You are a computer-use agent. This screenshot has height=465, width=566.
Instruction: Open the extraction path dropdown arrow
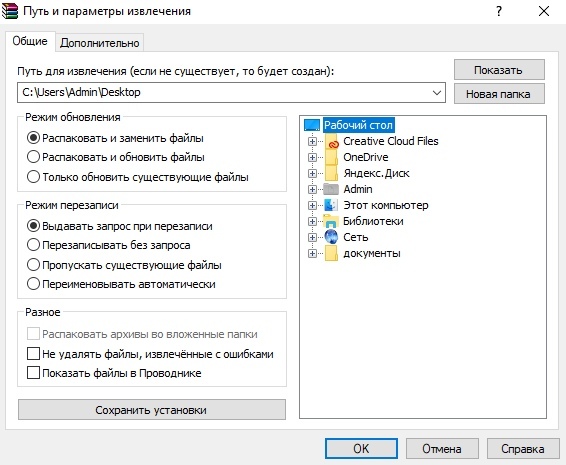point(437,92)
